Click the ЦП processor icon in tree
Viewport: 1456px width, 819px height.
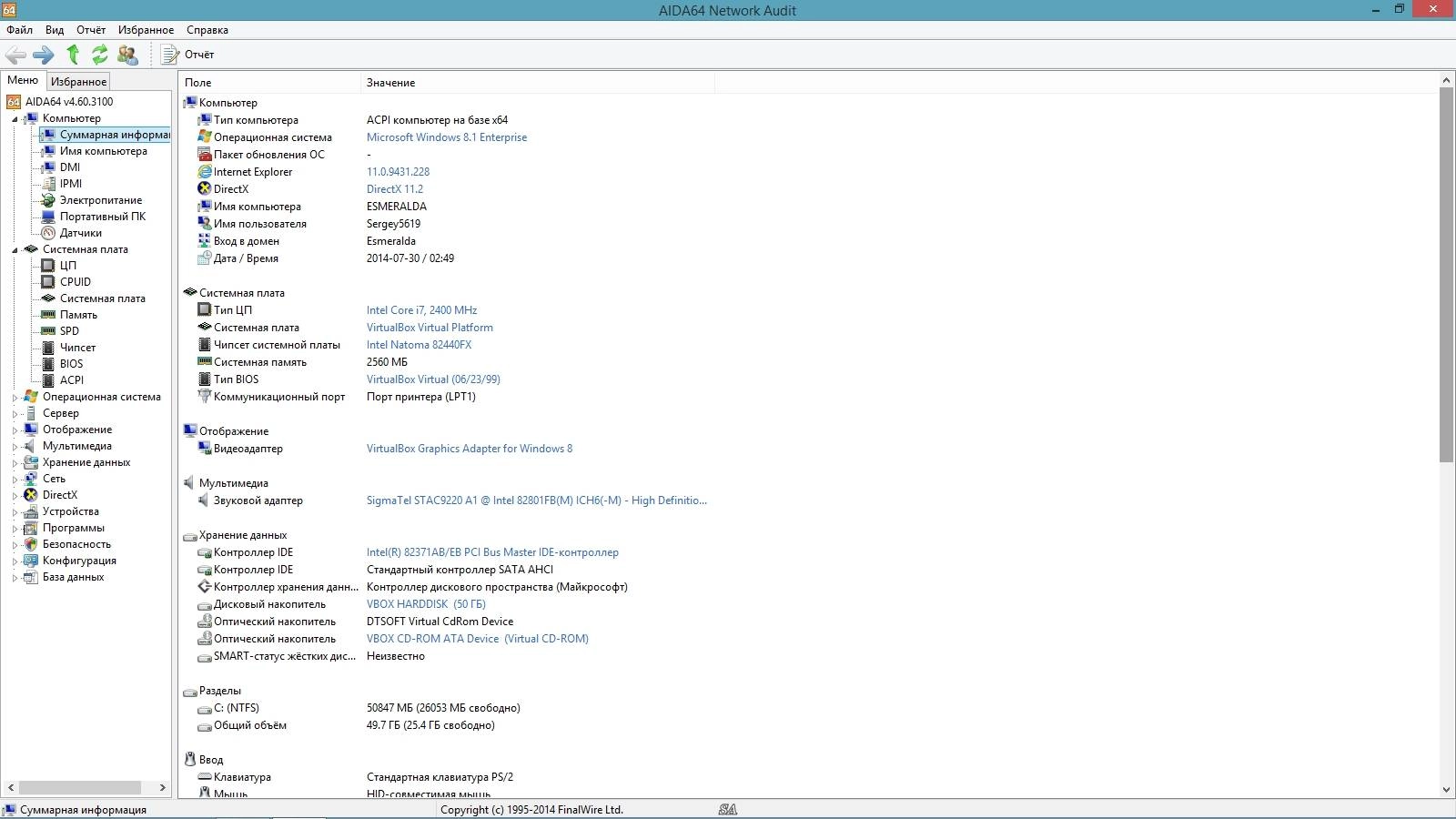(x=48, y=266)
